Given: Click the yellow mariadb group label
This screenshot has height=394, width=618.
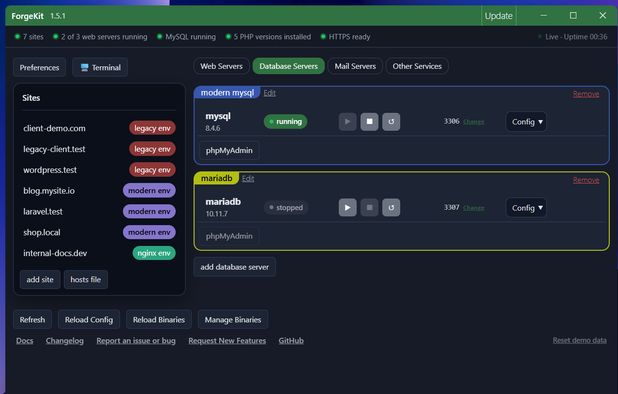Looking at the screenshot, I should [x=216, y=178].
